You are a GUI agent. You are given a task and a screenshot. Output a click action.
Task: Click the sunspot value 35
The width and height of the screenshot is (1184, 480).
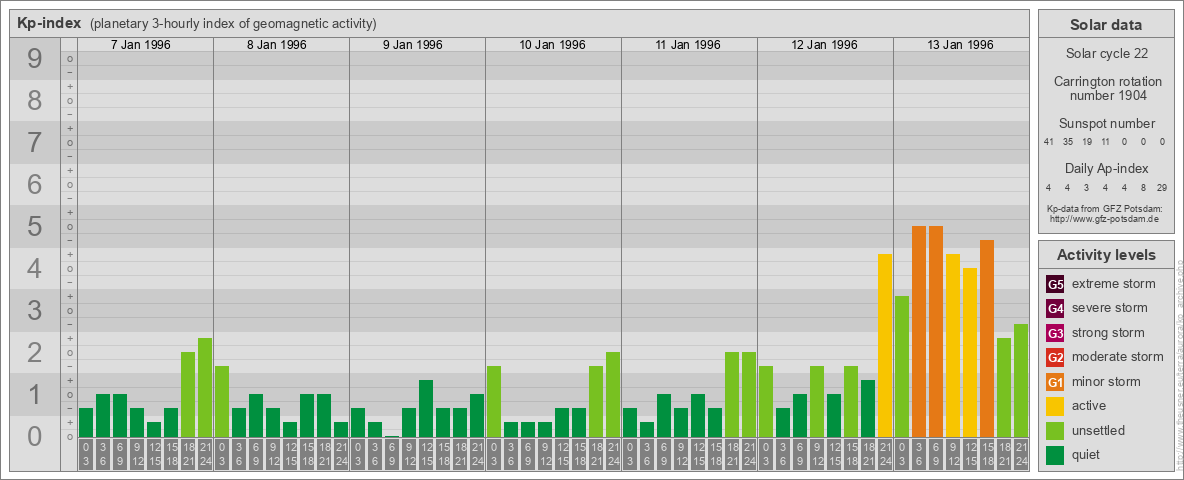(x=1068, y=142)
